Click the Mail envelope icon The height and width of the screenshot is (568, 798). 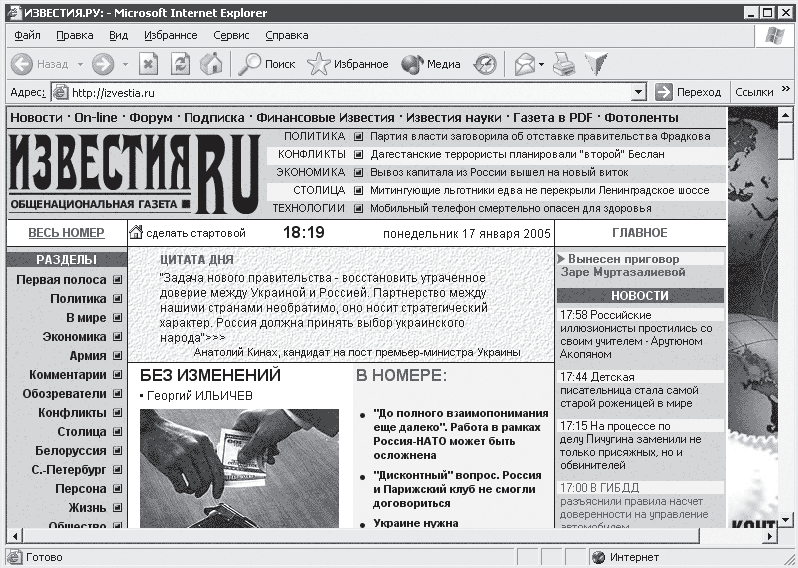(525, 65)
